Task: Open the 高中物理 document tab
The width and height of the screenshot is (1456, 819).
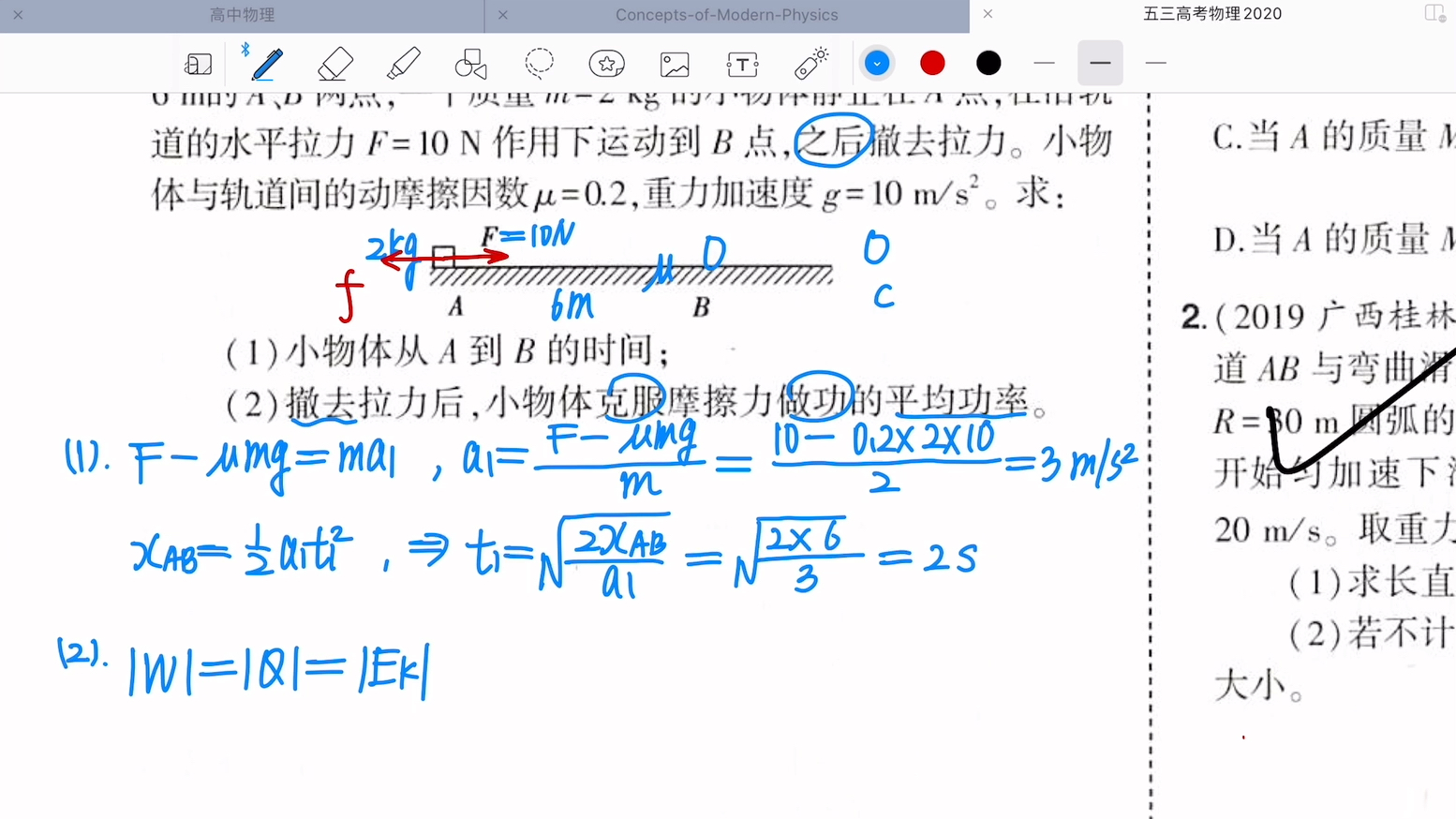Action: (242, 16)
